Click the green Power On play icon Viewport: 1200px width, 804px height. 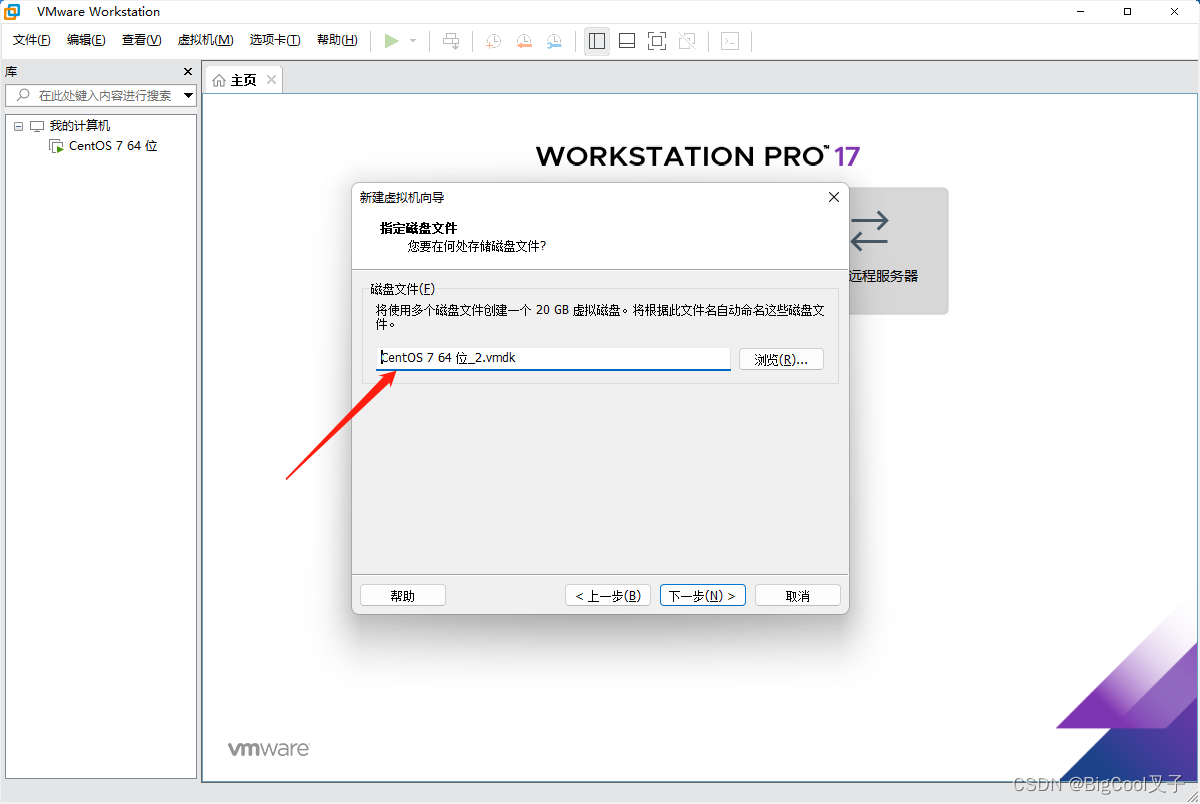coord(391,41)
